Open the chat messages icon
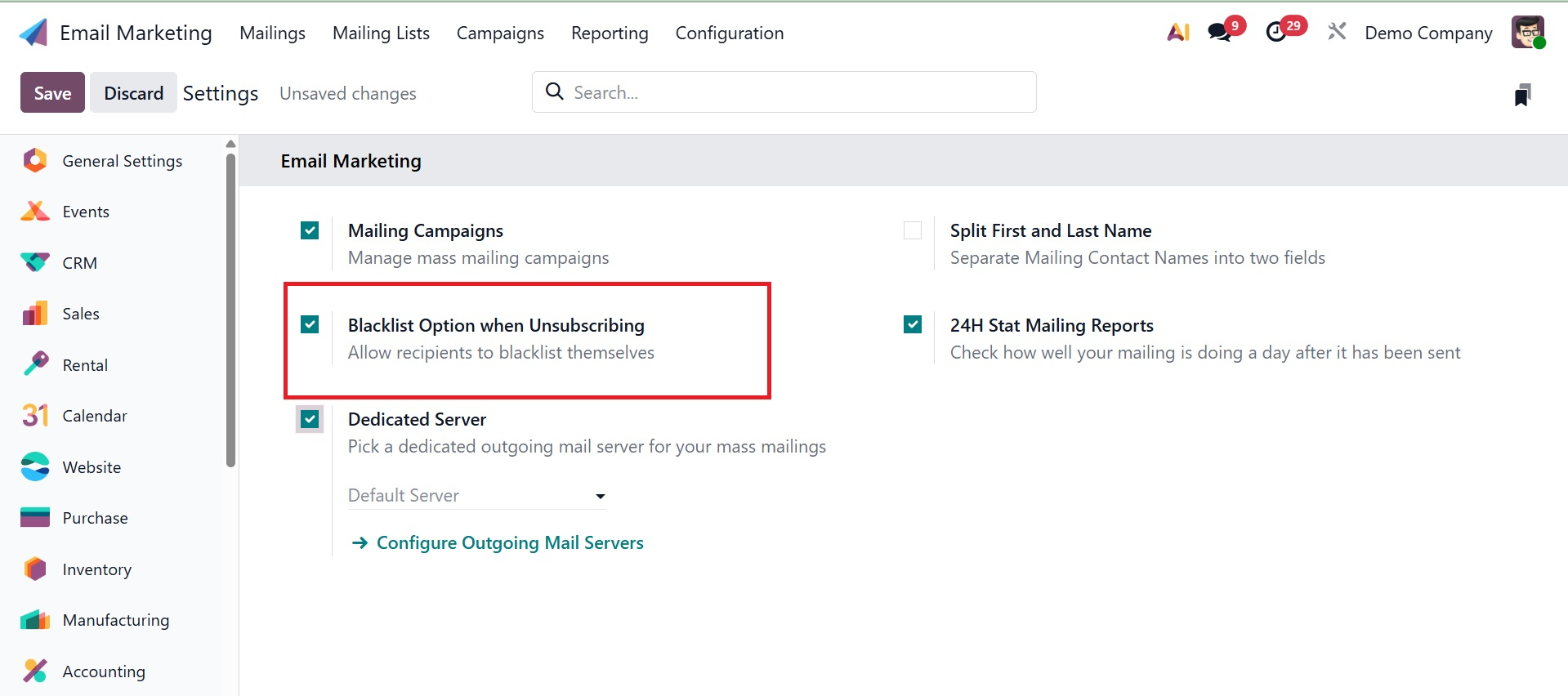The image size is (1568, 696). point(1219,33)
